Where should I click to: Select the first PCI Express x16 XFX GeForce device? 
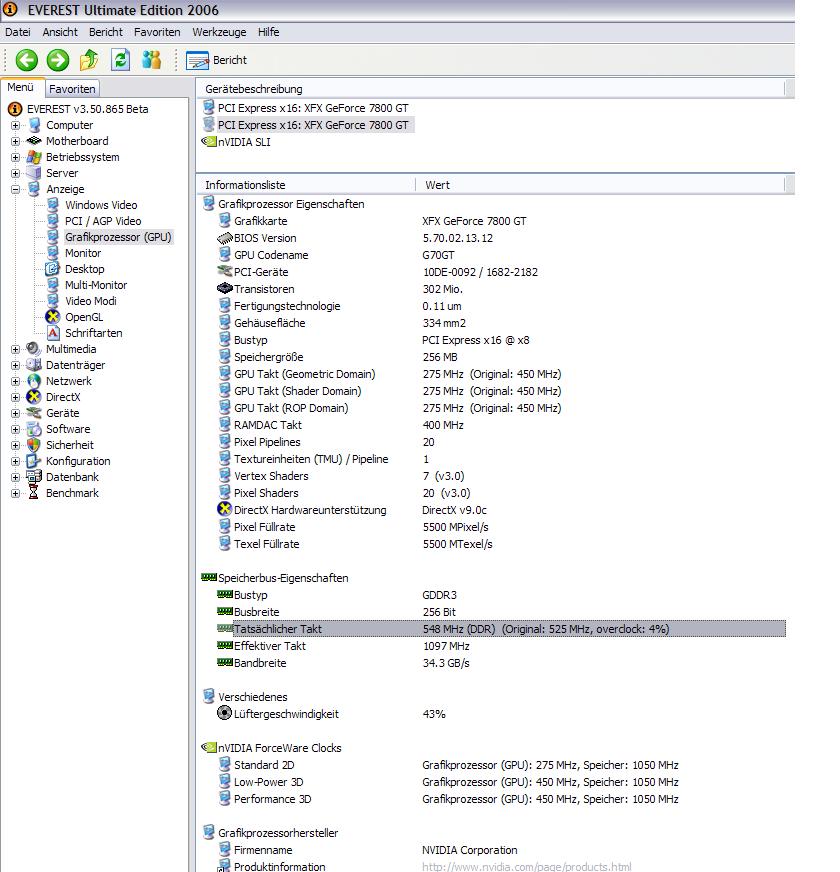[x=313, y=108]
